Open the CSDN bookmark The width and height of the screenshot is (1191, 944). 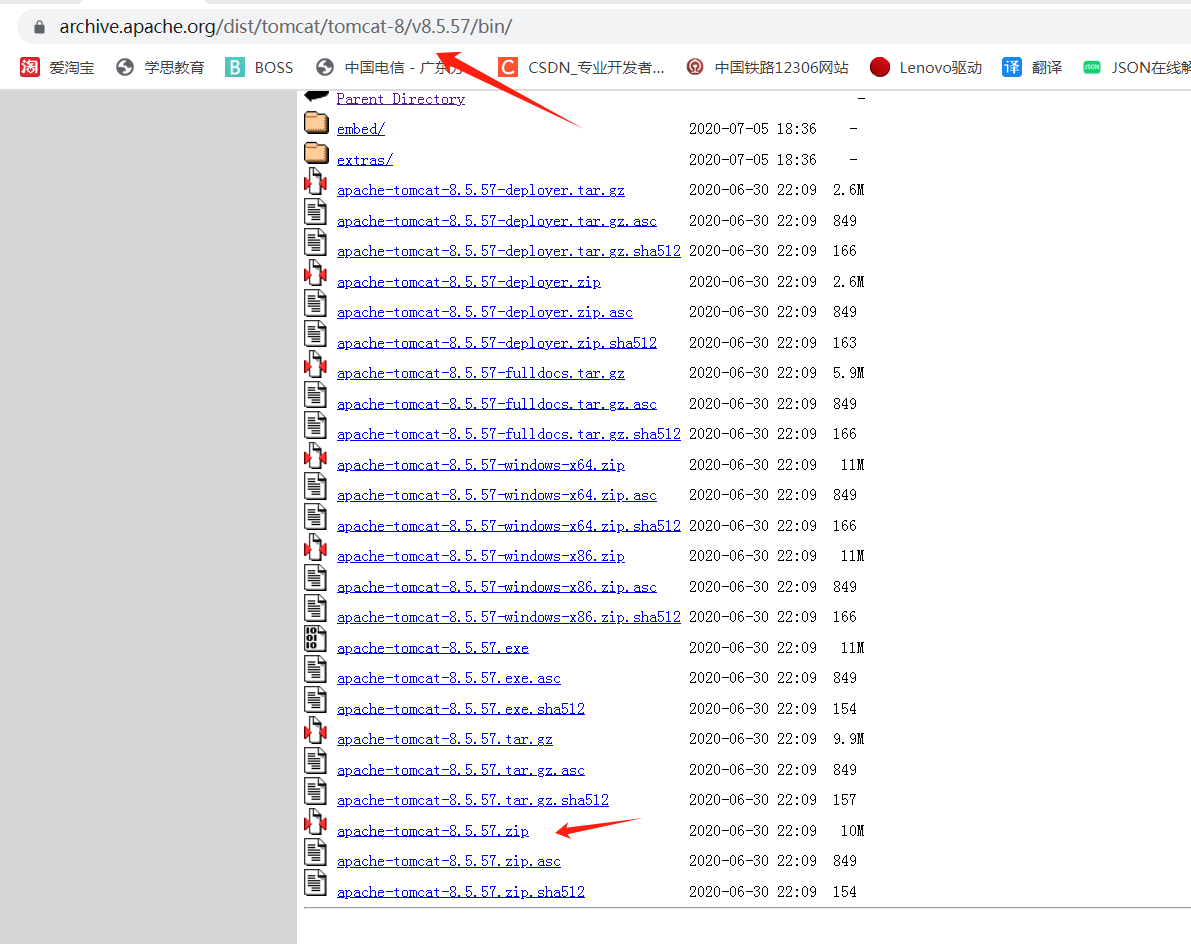click(x=582, y=68)
